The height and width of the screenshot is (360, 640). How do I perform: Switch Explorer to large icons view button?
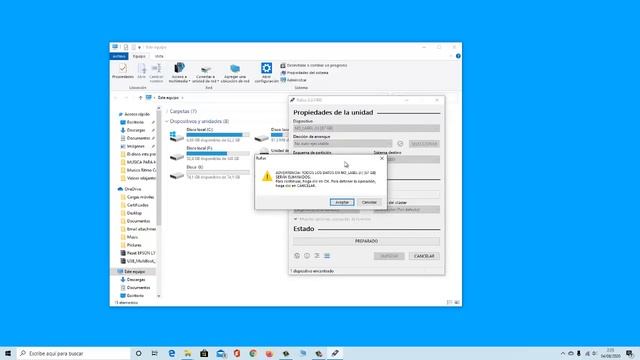coord(457,302)
